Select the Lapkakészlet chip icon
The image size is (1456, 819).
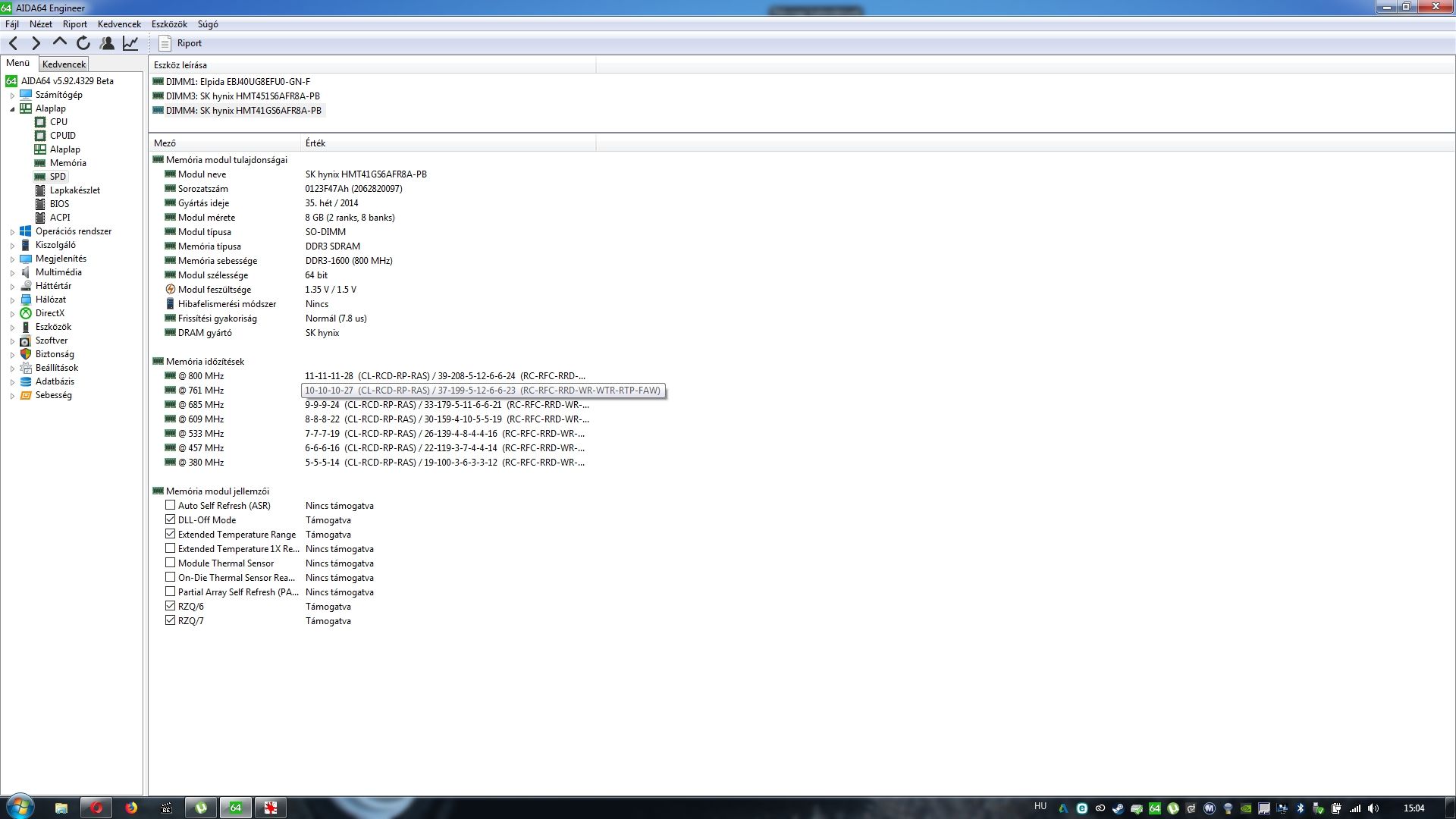(x=40, y=190)
